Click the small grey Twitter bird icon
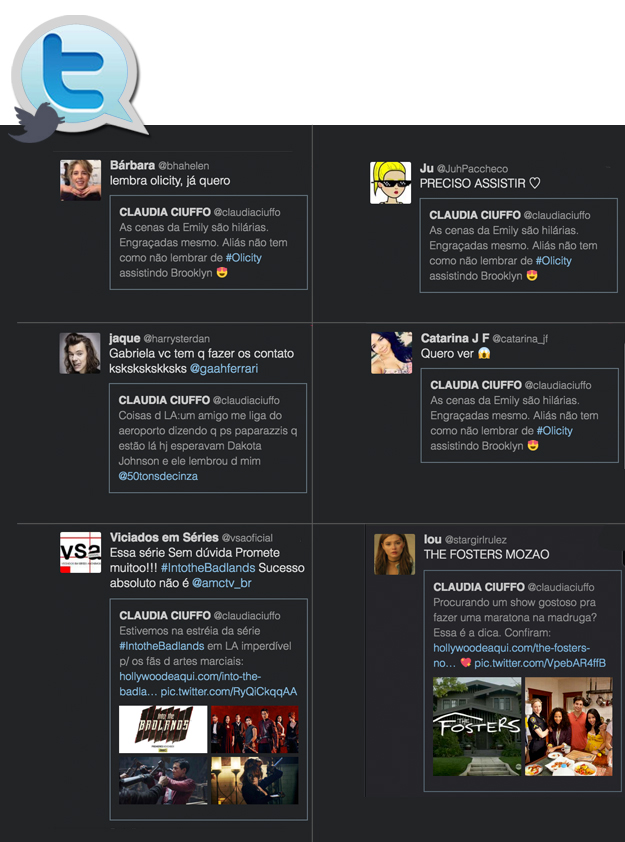625x842 pixels. click(x=36, y=122)
